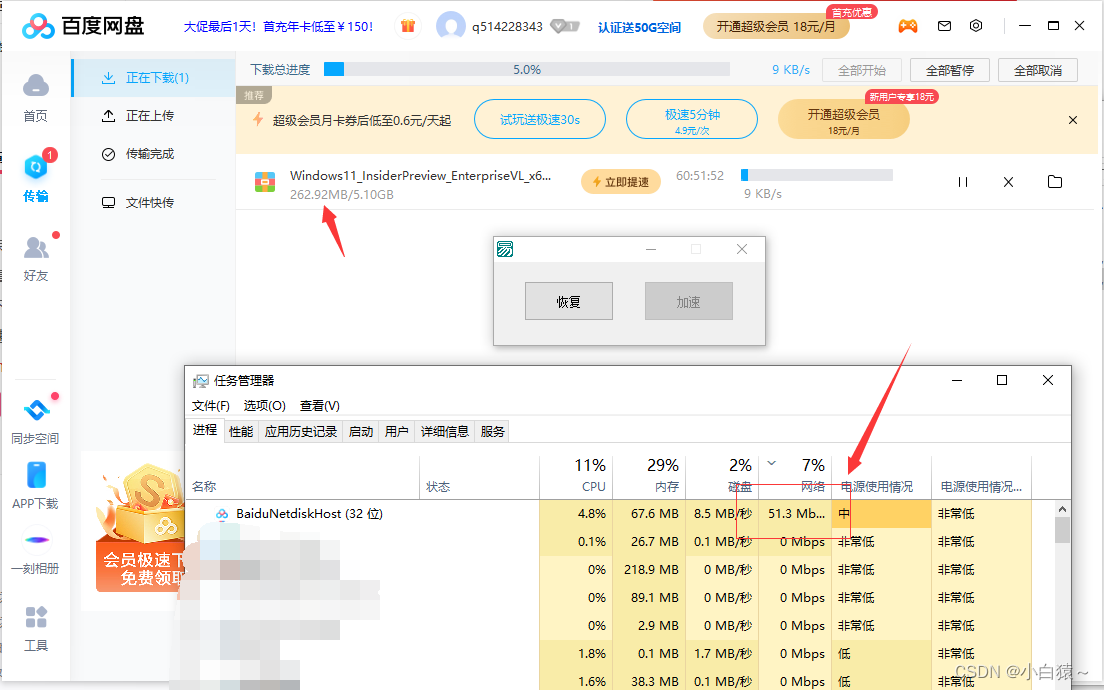Screen dimensions: 1104x690
Task: Click the Windows11 file progress bar
Action: point(817,175)
